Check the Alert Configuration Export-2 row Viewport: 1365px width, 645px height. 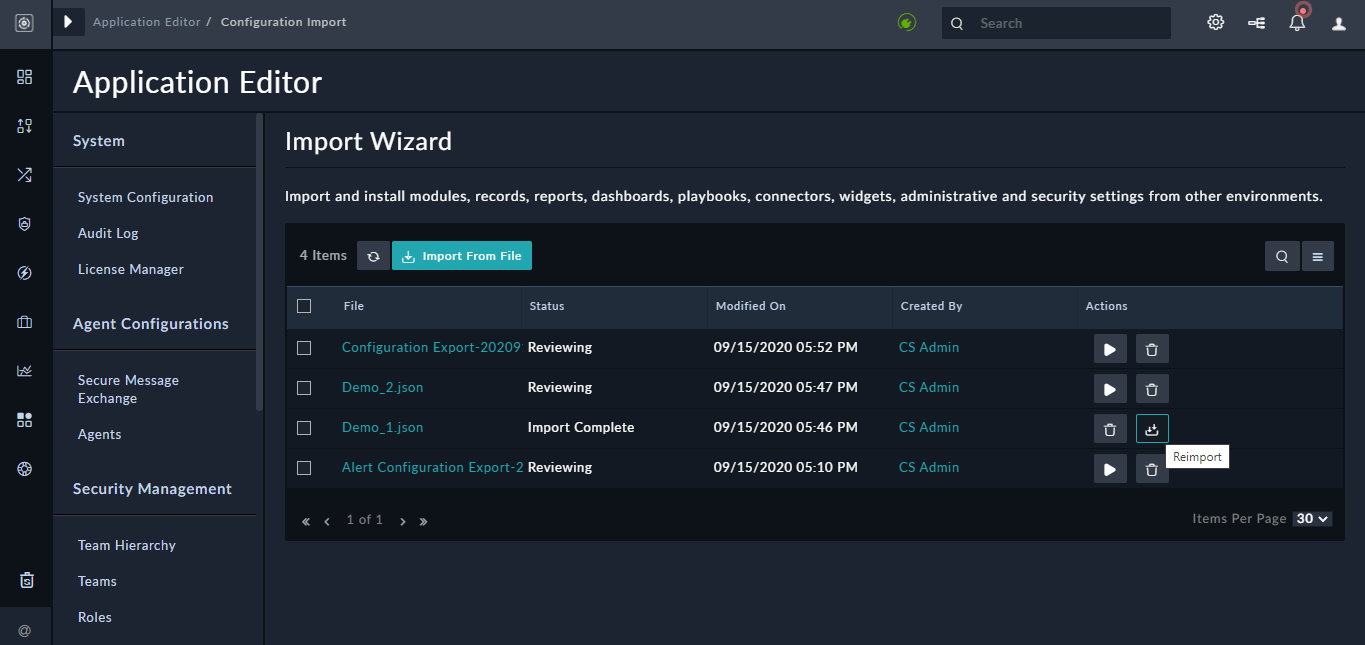click(x=304, y=467)
